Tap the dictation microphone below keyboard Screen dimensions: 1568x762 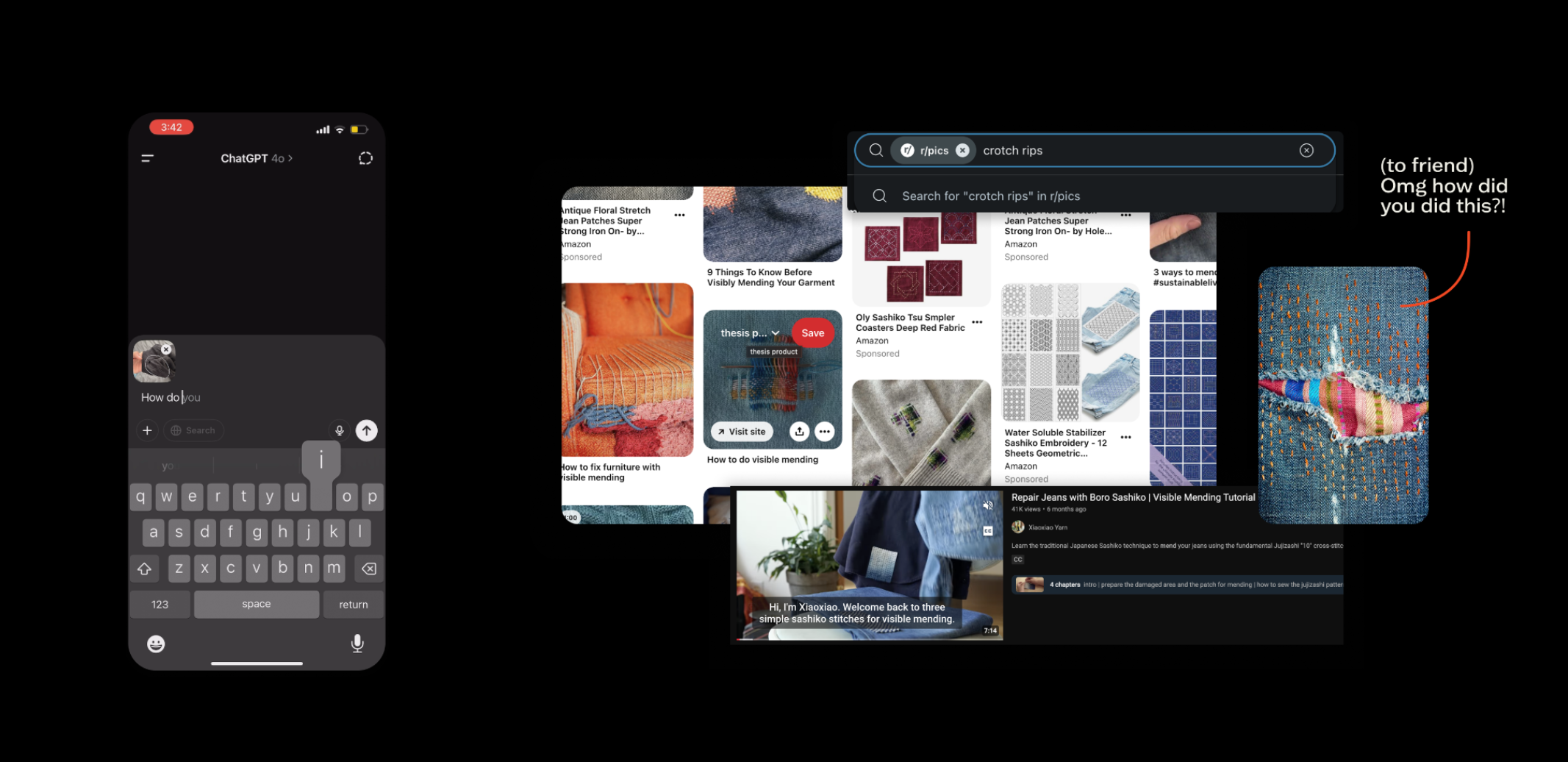point(357,644)
